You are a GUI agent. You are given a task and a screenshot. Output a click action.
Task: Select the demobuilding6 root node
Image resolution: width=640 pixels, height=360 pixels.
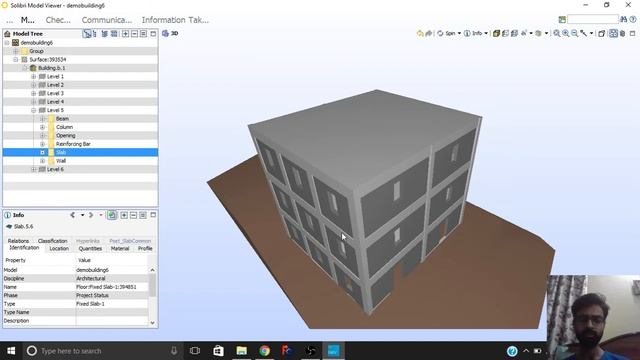click(x=36, y=42)
